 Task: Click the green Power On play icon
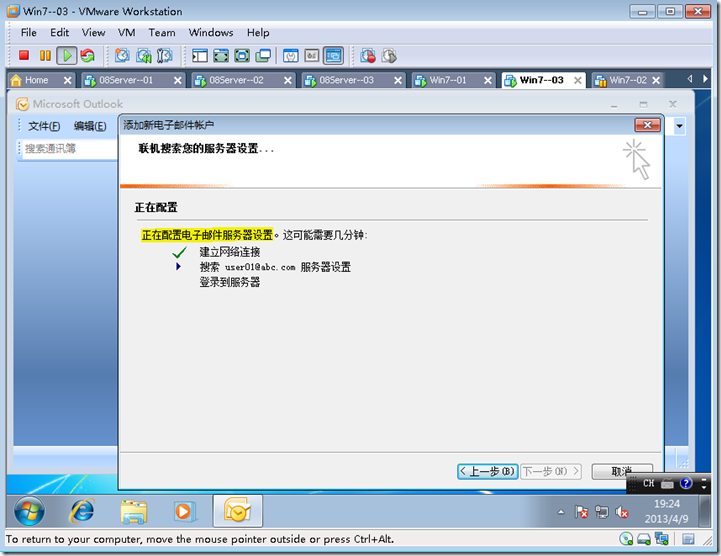click(67, 56)
